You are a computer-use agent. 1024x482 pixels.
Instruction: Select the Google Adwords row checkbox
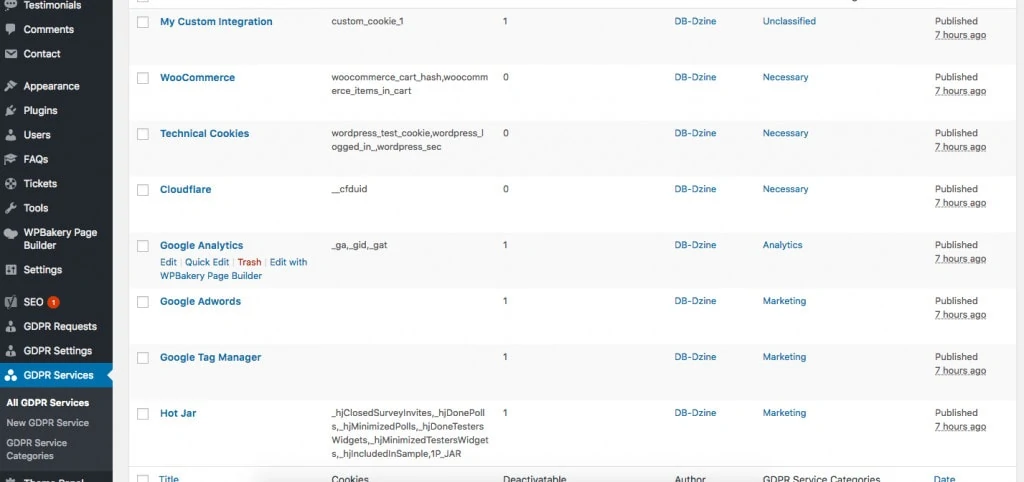(143, 302)
